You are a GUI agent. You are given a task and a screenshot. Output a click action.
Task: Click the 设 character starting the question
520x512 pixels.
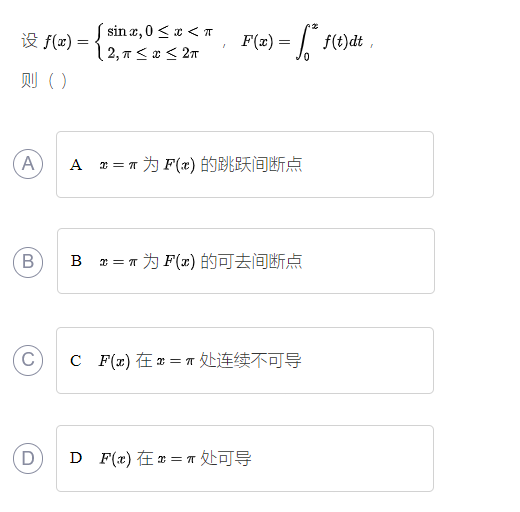pos(29,41)
